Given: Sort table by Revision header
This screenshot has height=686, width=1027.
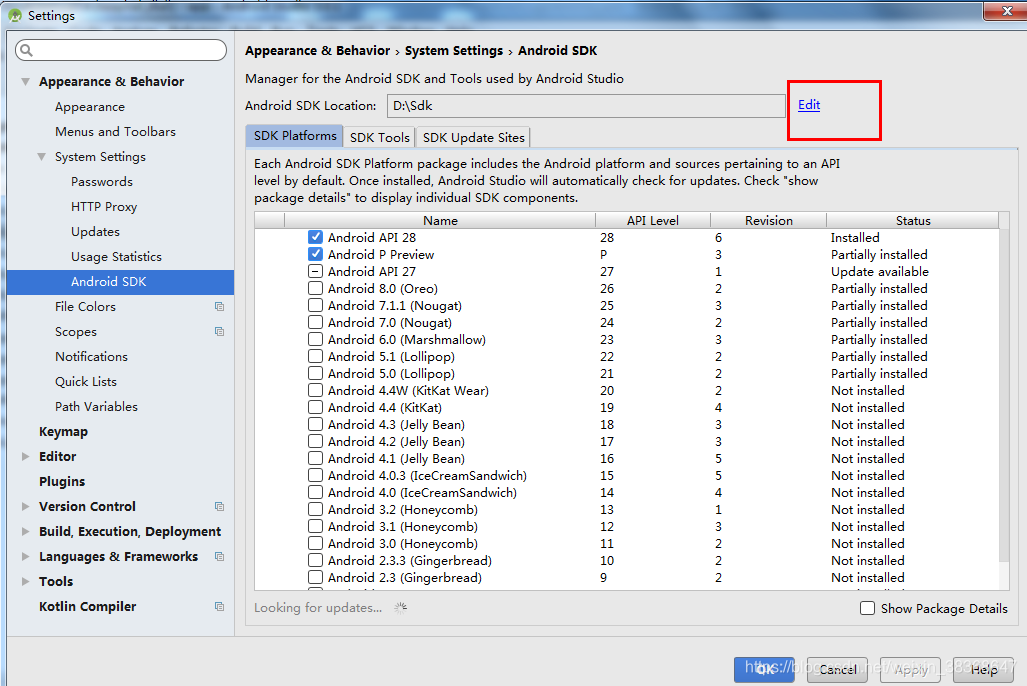Looking at the screenshot, I should click(769, 221).
